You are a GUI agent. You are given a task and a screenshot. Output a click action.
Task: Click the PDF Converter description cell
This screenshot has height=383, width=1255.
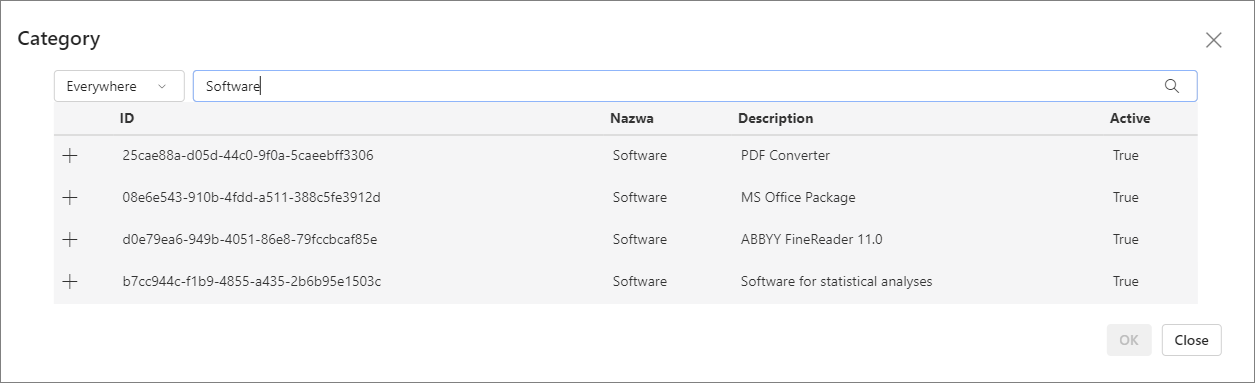coord(785,155)
